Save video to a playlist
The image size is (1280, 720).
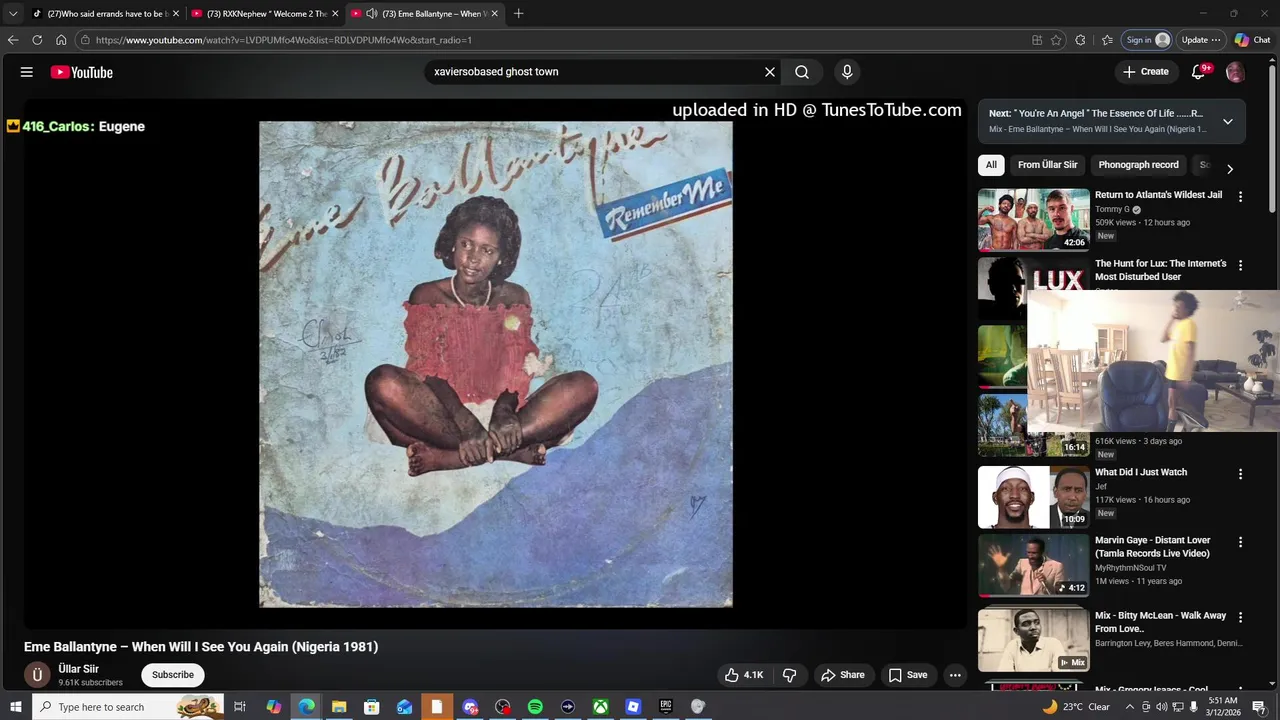(x=908, y=675)
